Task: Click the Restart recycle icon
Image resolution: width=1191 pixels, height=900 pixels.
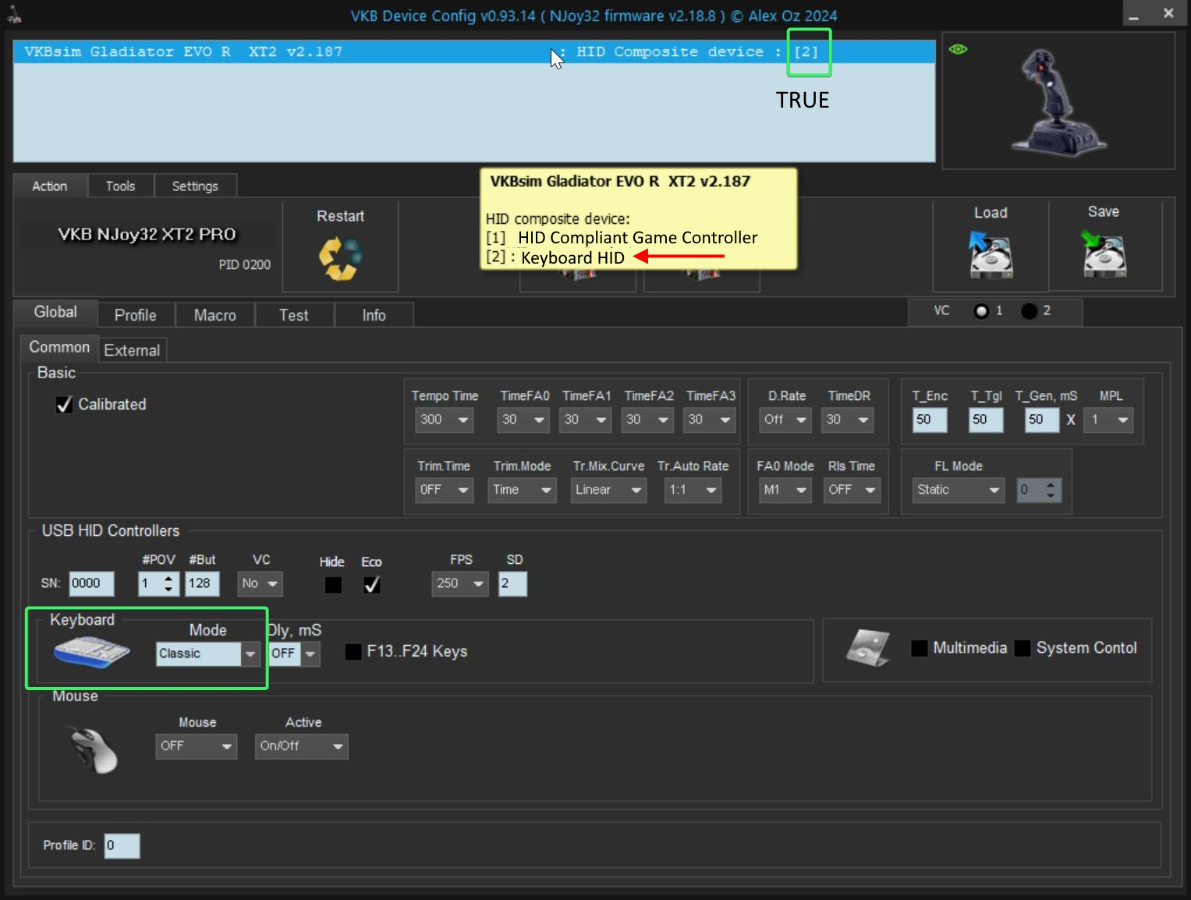Action: tap(340, 258)
